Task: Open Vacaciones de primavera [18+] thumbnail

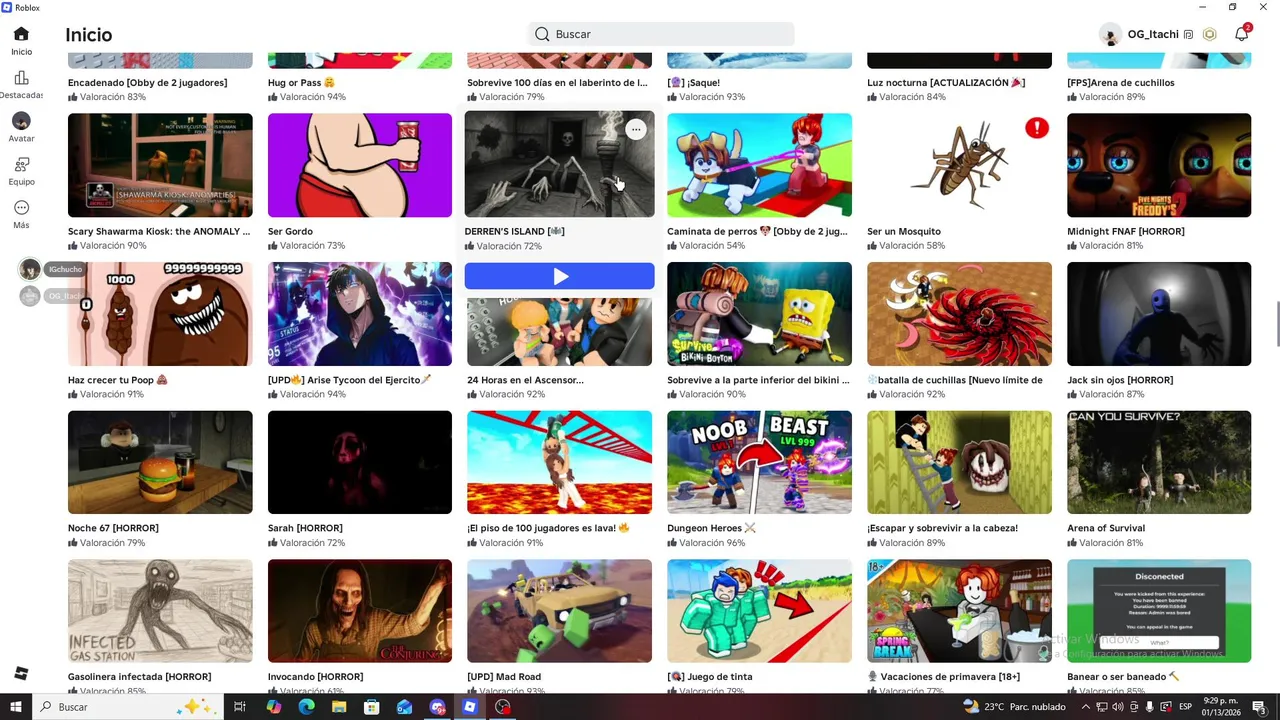Action: coord(959,611)
